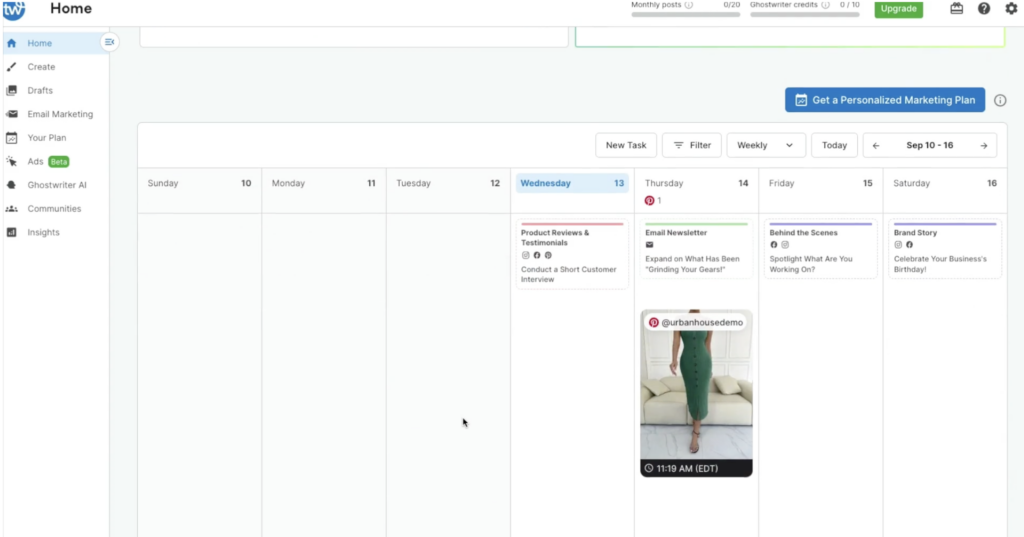The width and height of the screenshot is (1024, 537).
Task: Open the settings gear icon
Action: pyautogui.click(x=1011, y=8)
